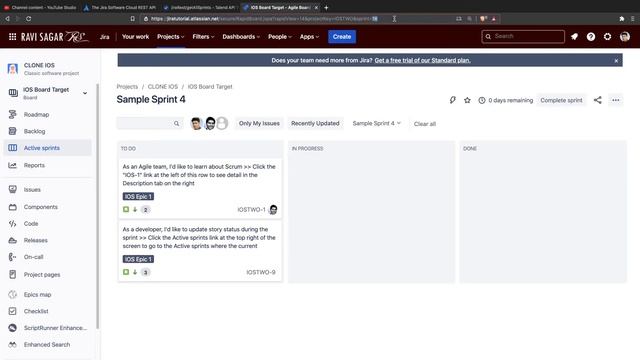Click the search magnifier in board filter
Screen dimensions: 640x360
coord(176,123)
